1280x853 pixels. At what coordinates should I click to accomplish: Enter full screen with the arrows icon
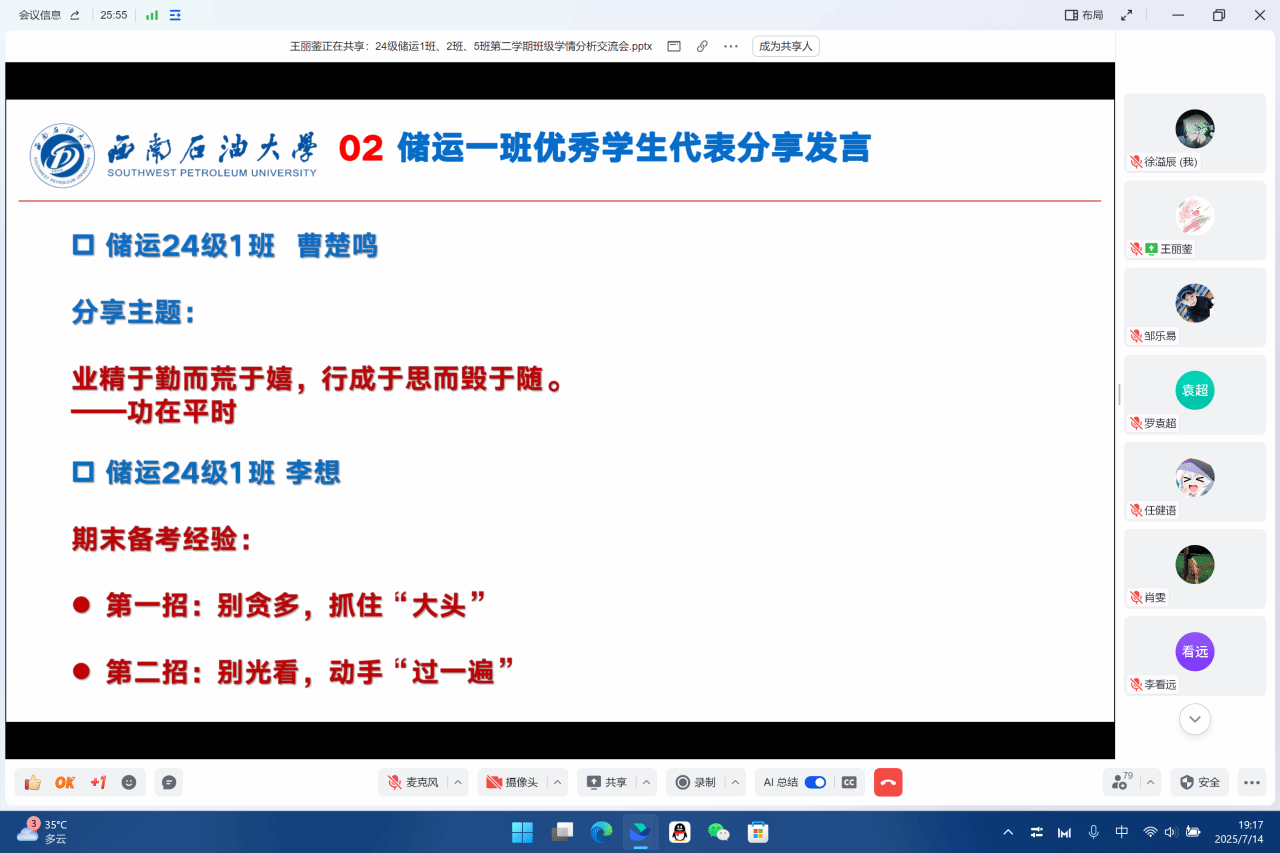tap(1127, 15)
